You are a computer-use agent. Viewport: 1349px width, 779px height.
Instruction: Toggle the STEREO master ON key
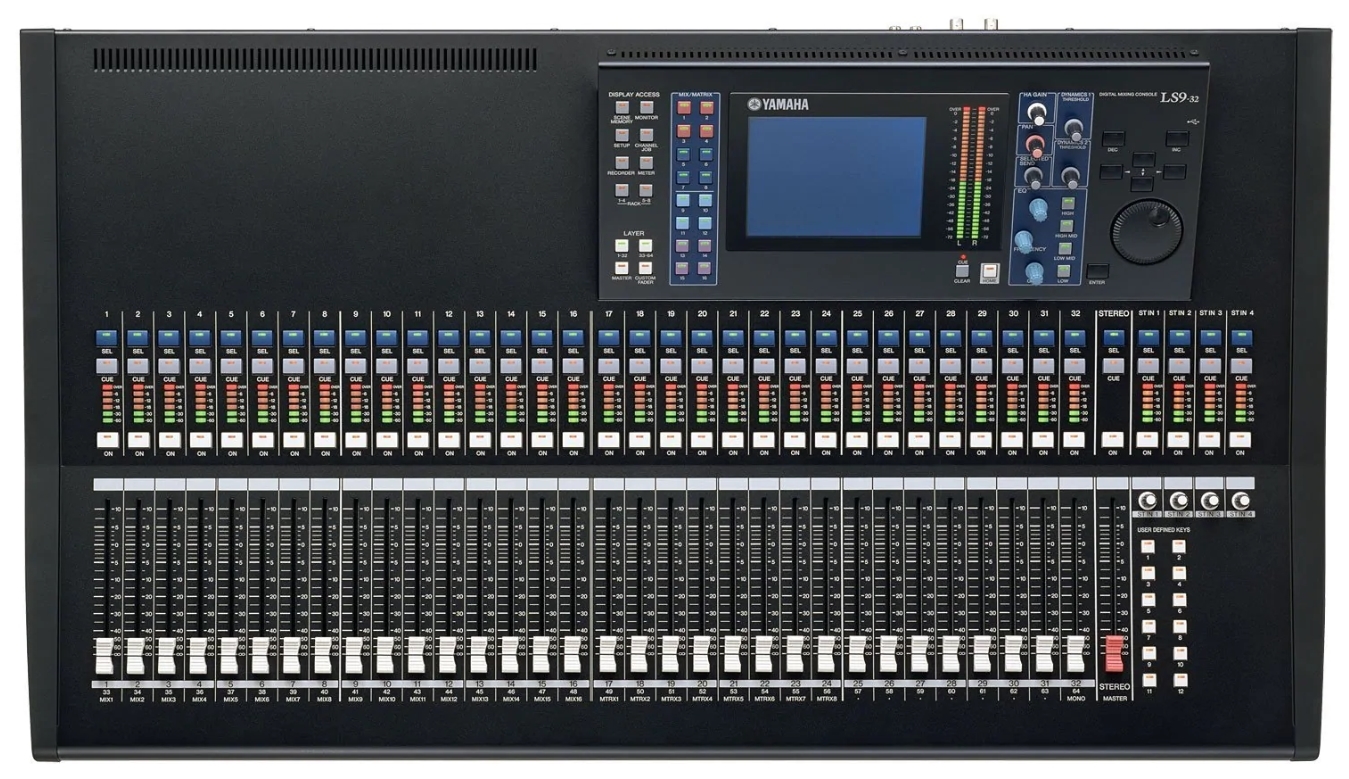[1112, 438]
